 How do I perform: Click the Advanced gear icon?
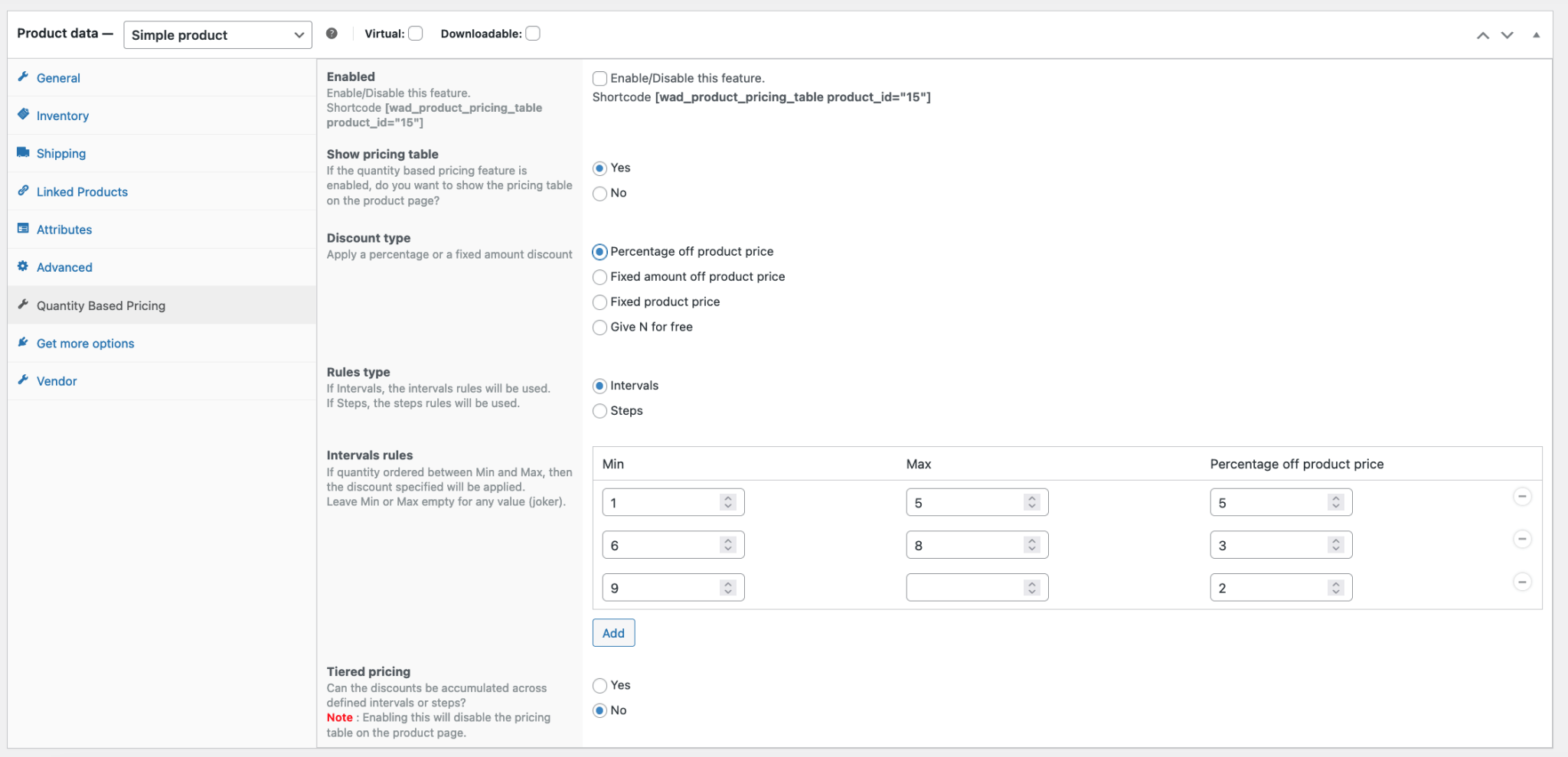coord(23,266)
